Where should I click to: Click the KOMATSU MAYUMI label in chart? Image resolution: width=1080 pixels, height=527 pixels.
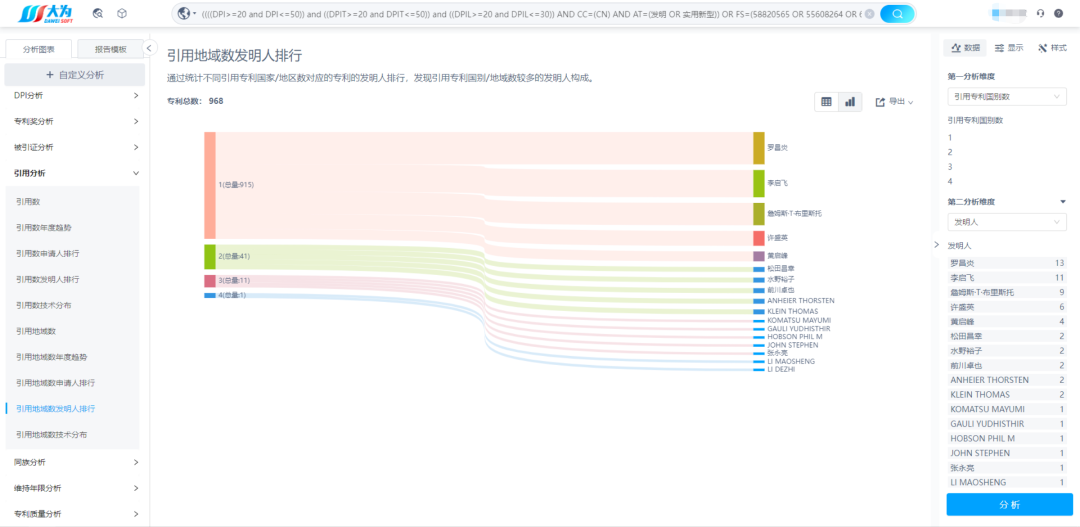(799, 320)
